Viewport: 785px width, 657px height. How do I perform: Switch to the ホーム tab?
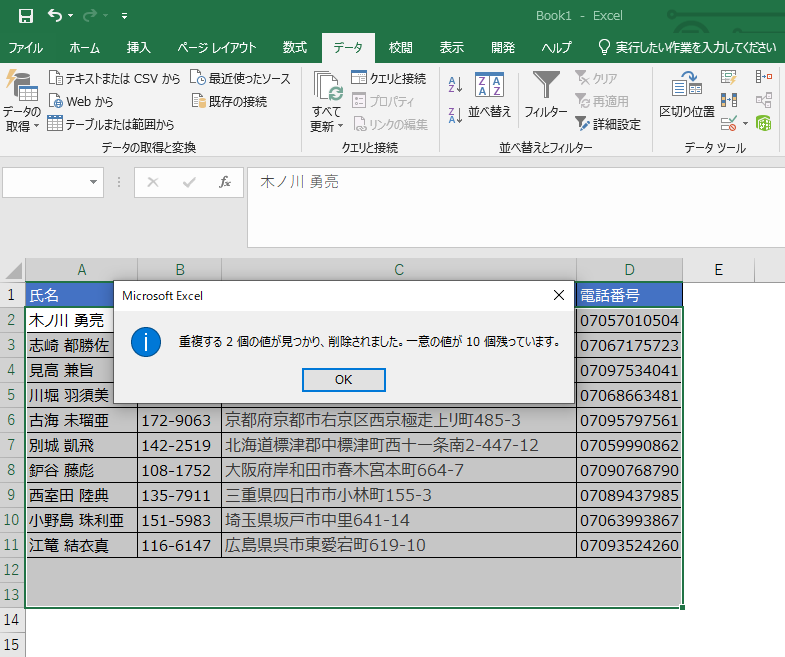(85, 48)
